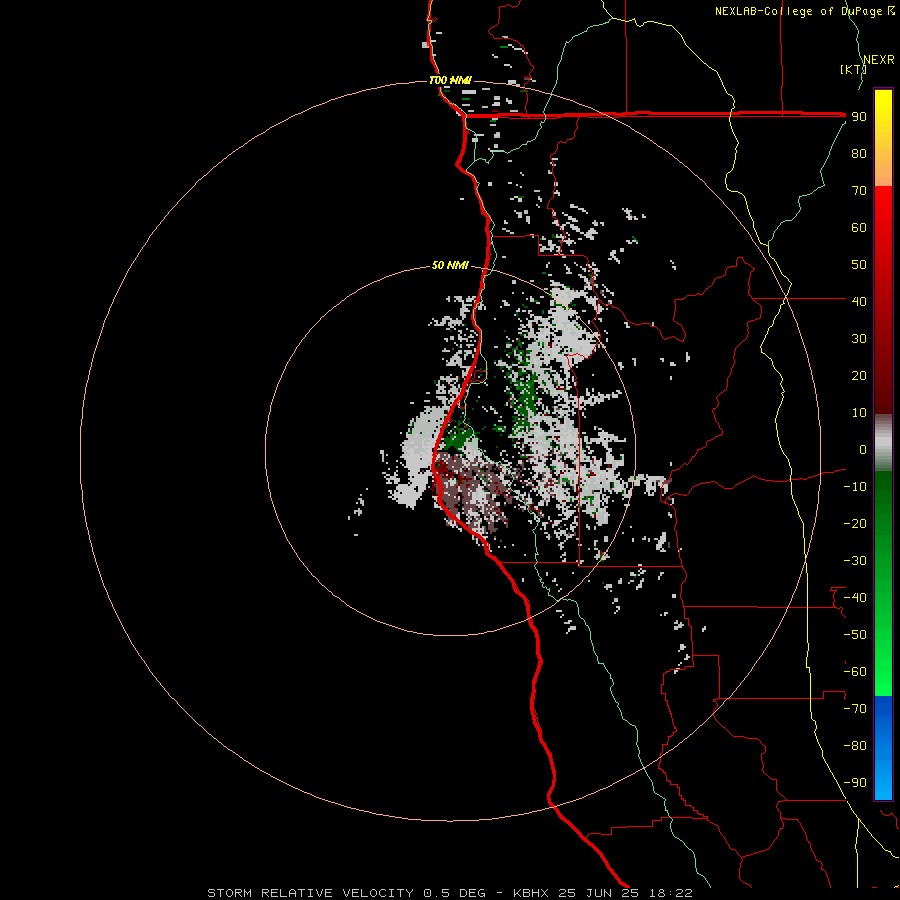Click the 90 value on velocity scale

[x=859, y=117]
